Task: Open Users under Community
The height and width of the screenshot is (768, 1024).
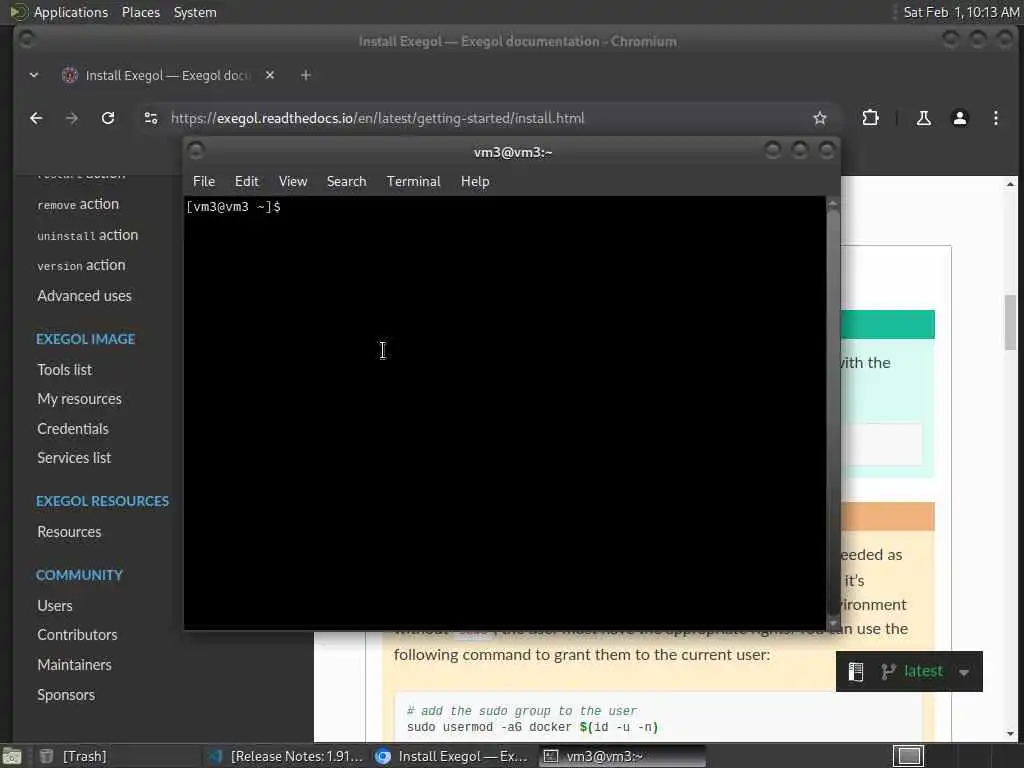Action: point(55,606)
